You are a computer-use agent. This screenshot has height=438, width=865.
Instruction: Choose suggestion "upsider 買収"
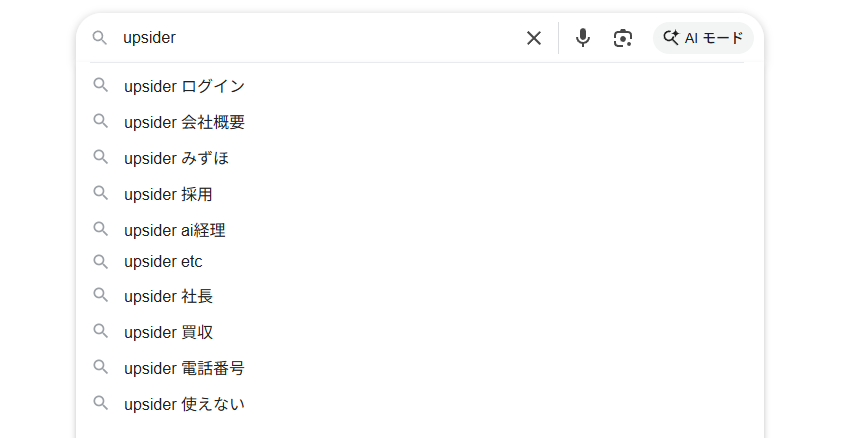tap(168, 332)
